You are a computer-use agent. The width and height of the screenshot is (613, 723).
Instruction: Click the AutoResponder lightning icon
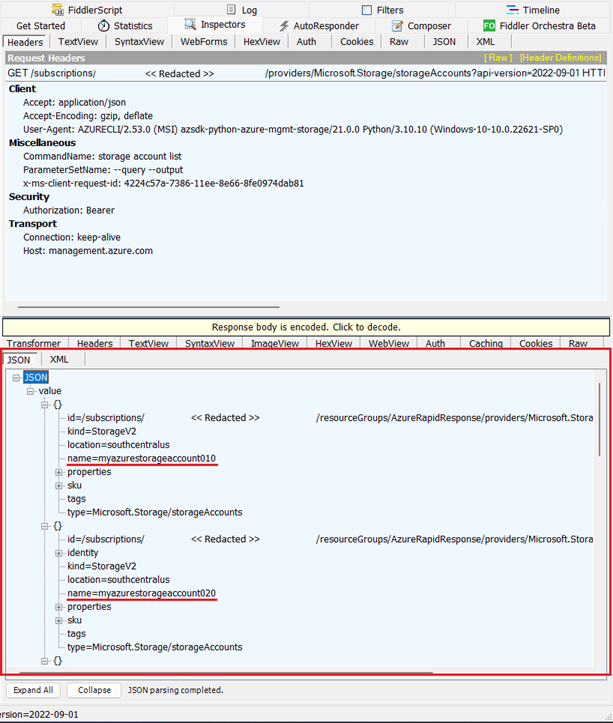click(284, 26)
